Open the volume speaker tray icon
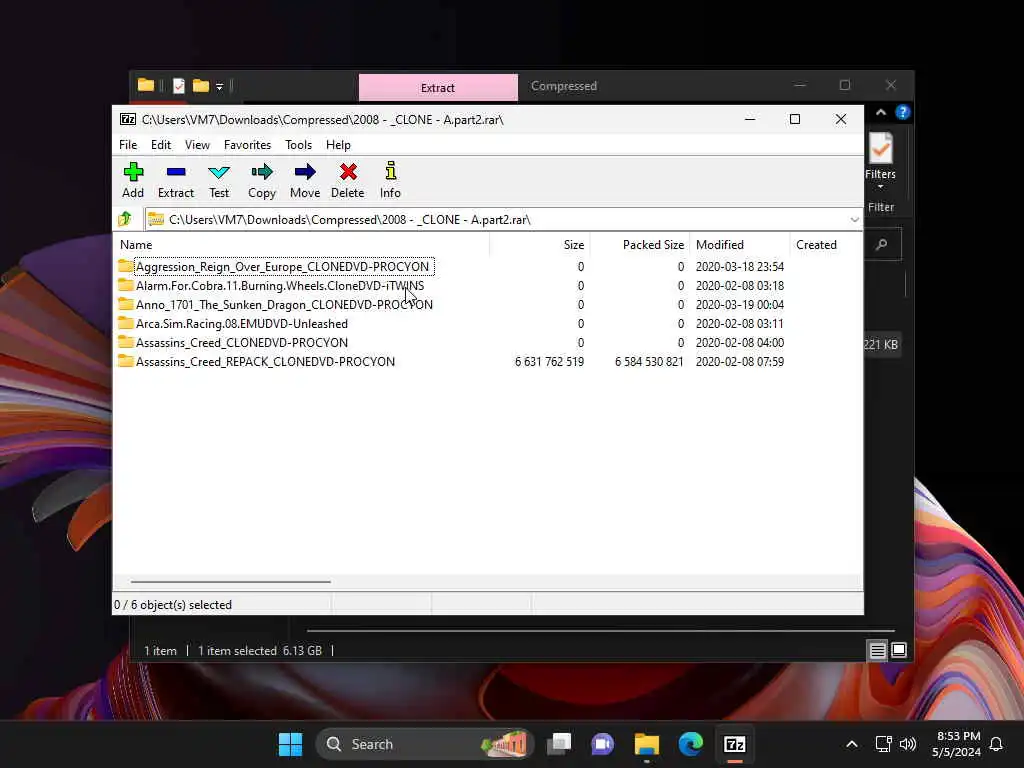The width and height of the screenshot is (1024, 768). (907, 744)
